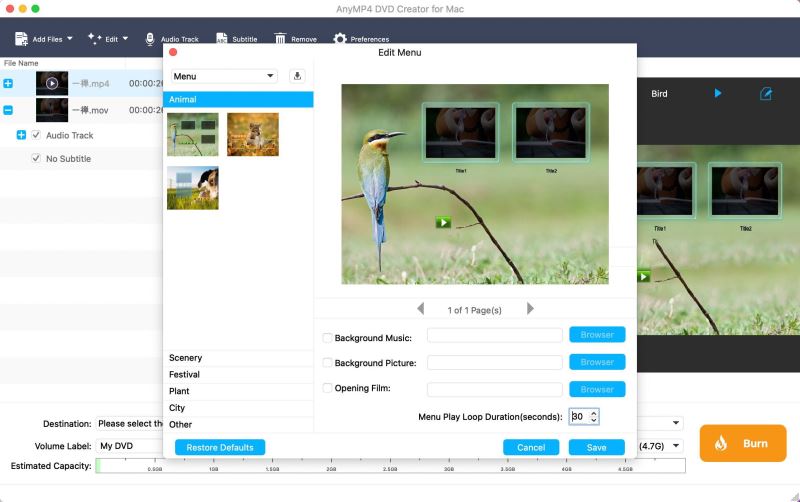Browse for Background Picture file
The image size is (800, 502).
tap(597, 362)
